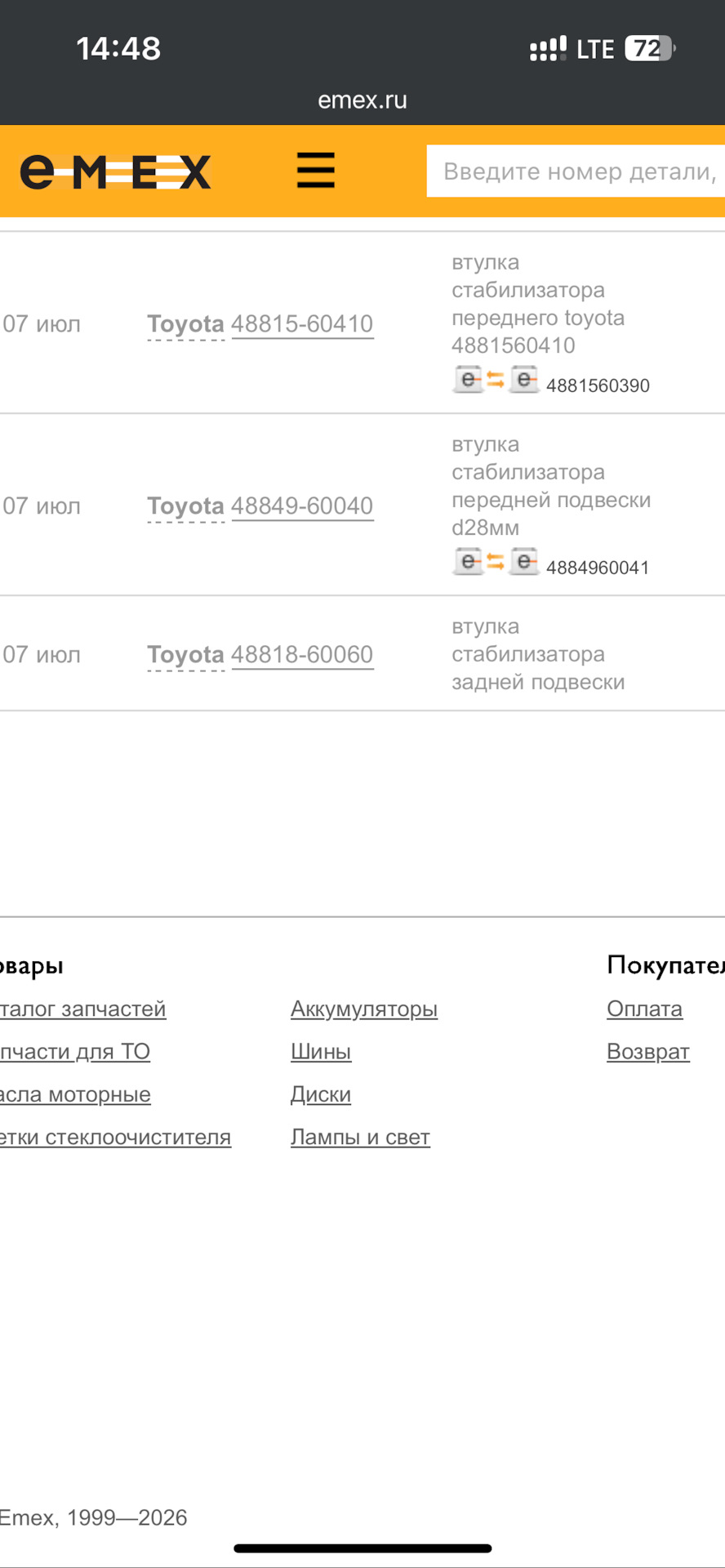This screenshot has height=1568, width=725.
Task: Tap the Emex logo
Action: [115, 171]
